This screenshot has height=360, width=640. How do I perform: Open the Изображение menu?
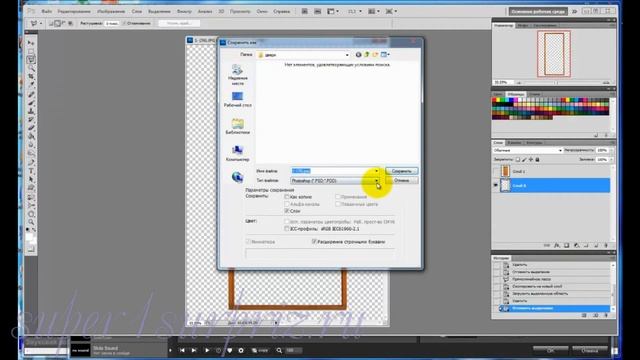point(111,11)
